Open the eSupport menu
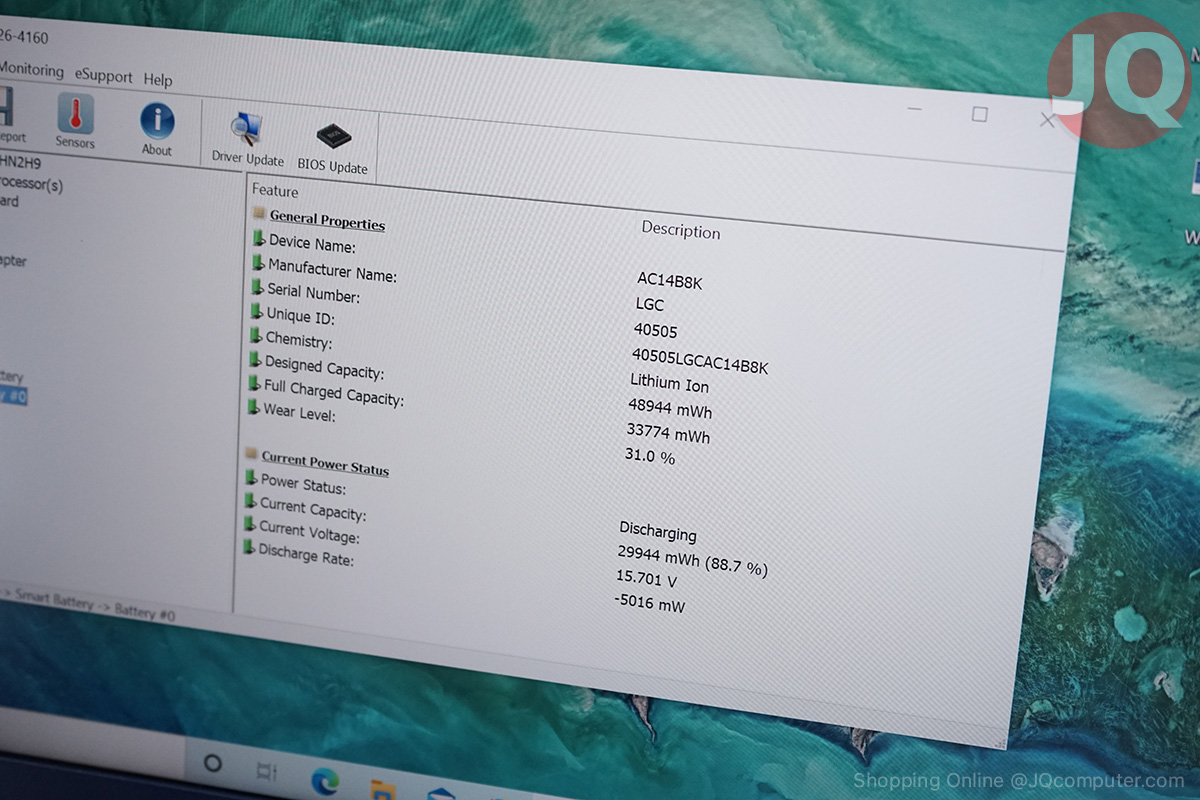This screenshot has width=1200, height=800. (x=103, y=75)
